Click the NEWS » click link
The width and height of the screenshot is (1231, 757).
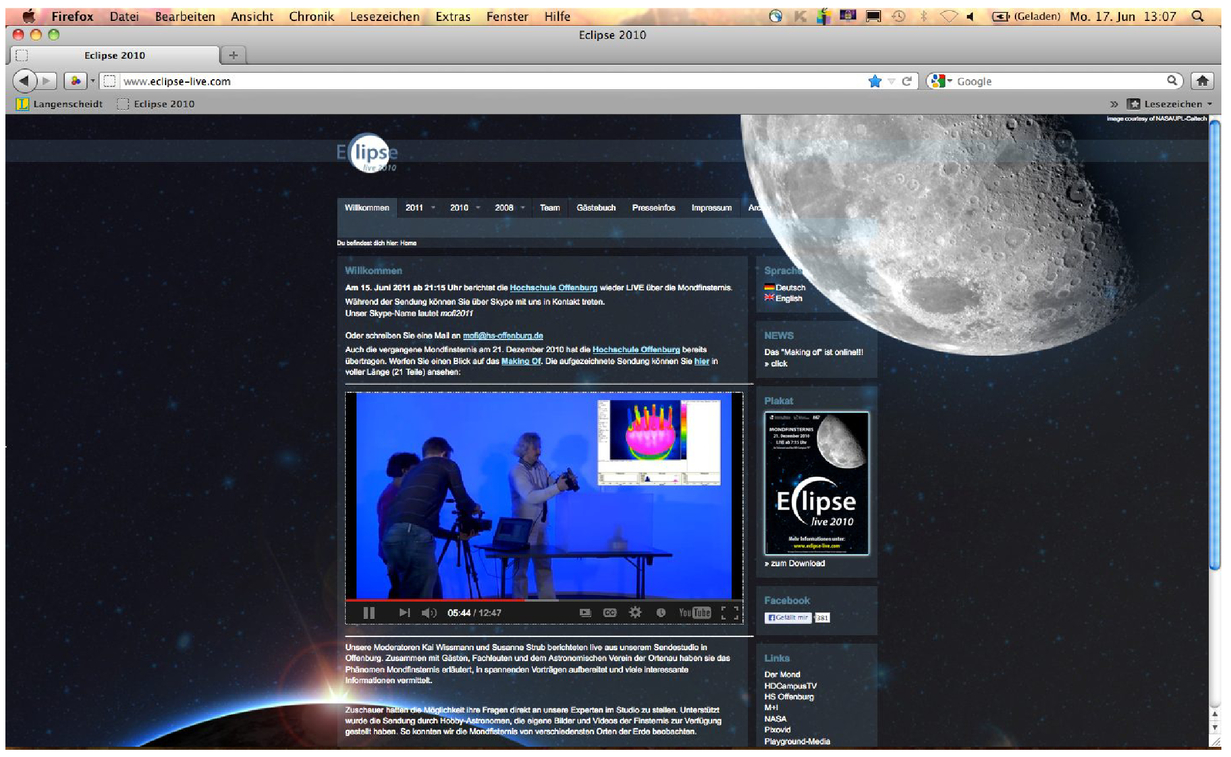(x=776, y=364)
